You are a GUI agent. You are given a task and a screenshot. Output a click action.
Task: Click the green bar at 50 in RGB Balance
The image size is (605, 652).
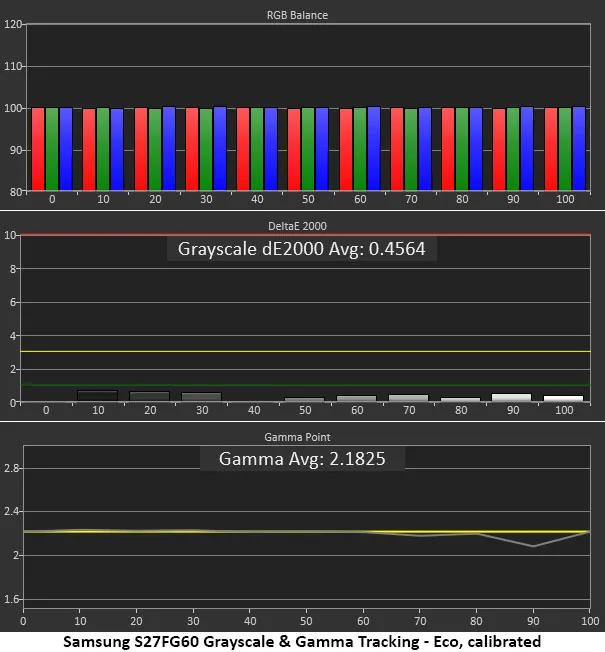coord(308,148)
